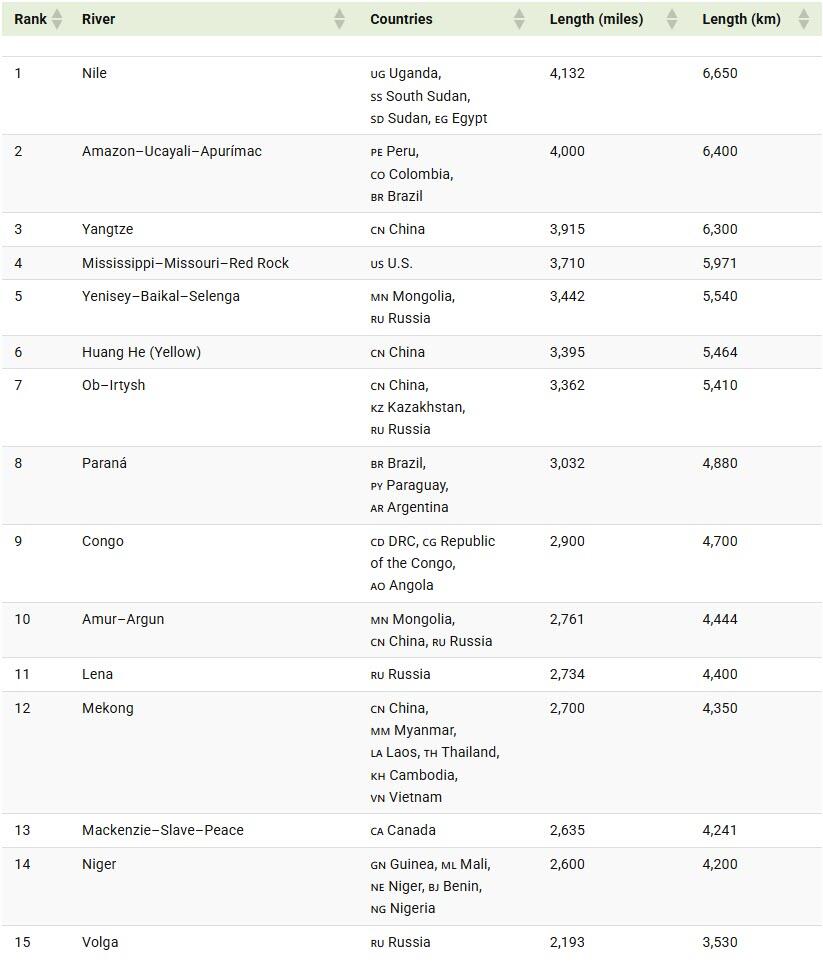This screenshot has width=823, height=966.
Task: Select the Mississippi–Missouri–Red Rock river name
Action: pyautogui.click(x=185, y=263)
